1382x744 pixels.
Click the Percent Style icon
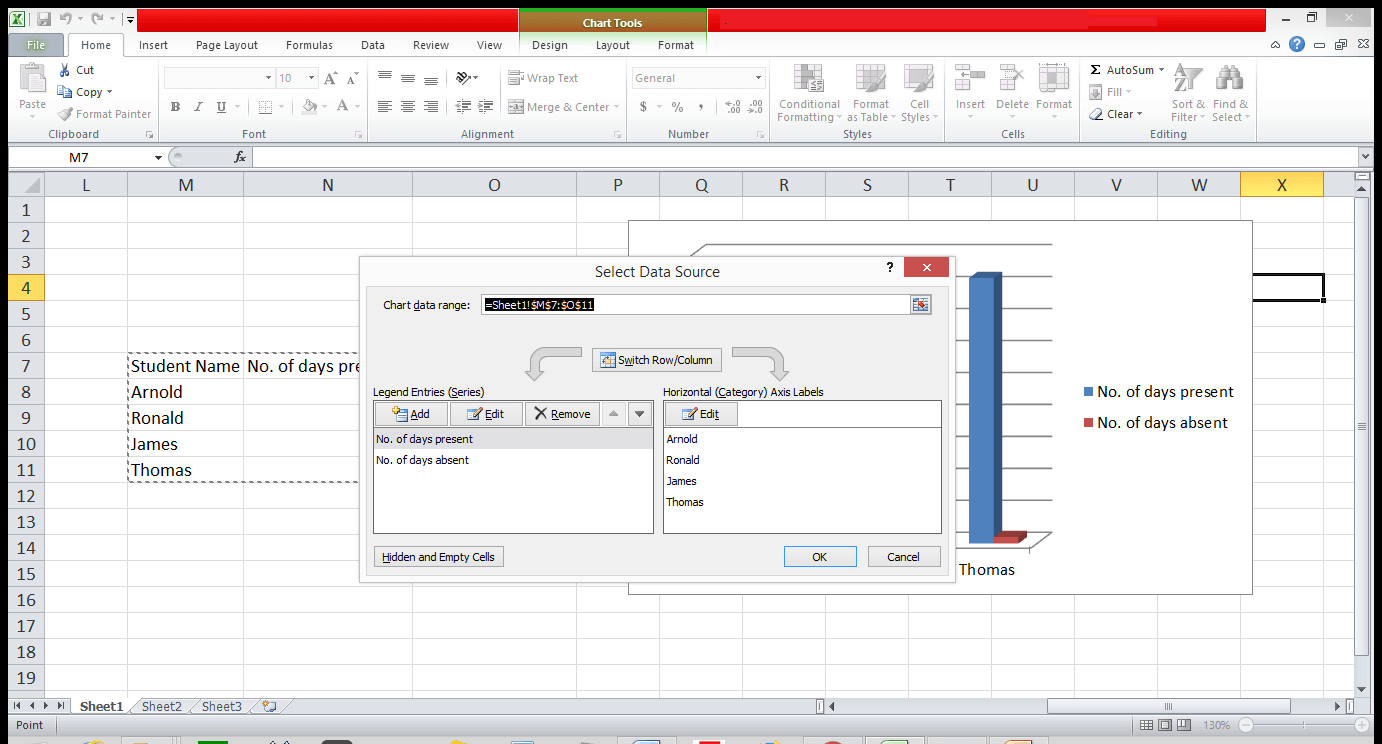click(677, 107)
